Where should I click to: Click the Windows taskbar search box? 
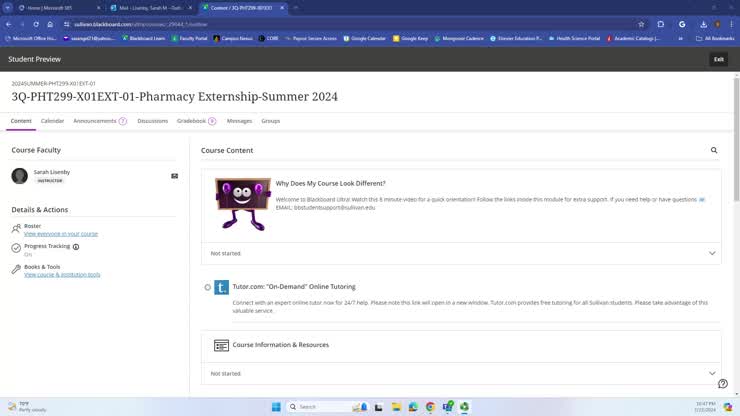tap(320, 407)
